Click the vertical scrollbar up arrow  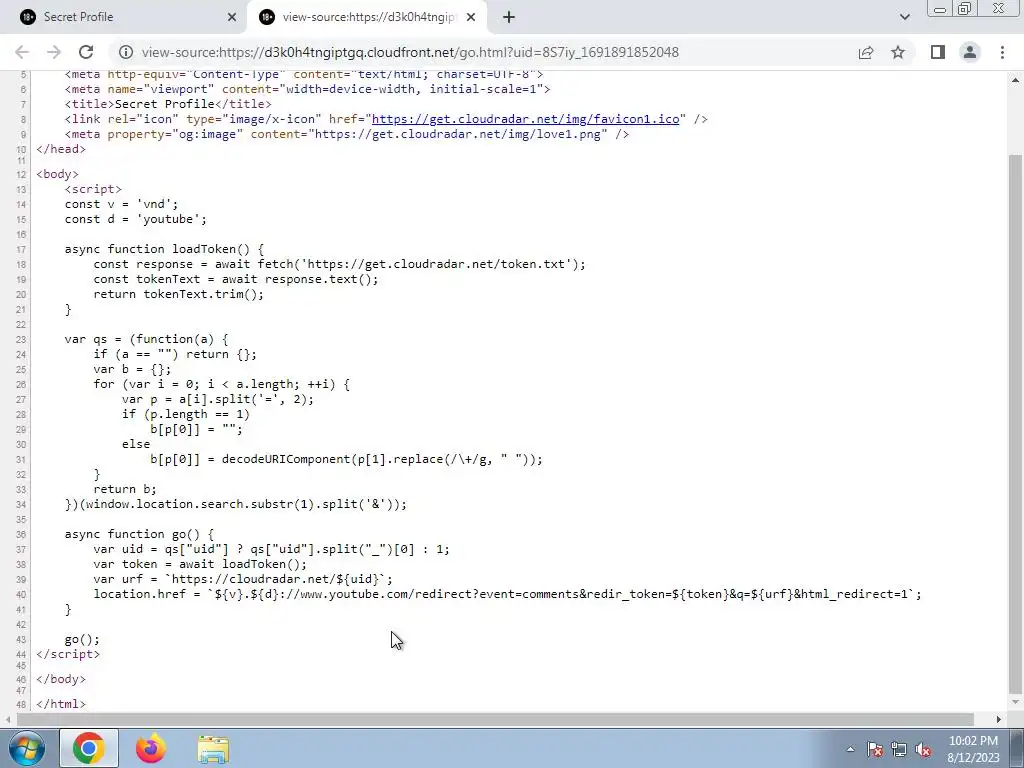(1016, 80)
